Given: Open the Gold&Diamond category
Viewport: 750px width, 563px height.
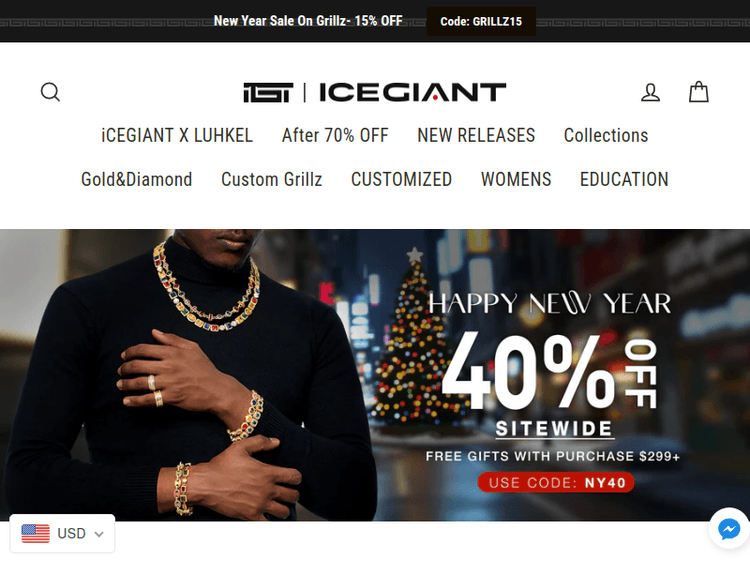Looking at the screenshot, I should pyautogui.click(x=136, y=179).
